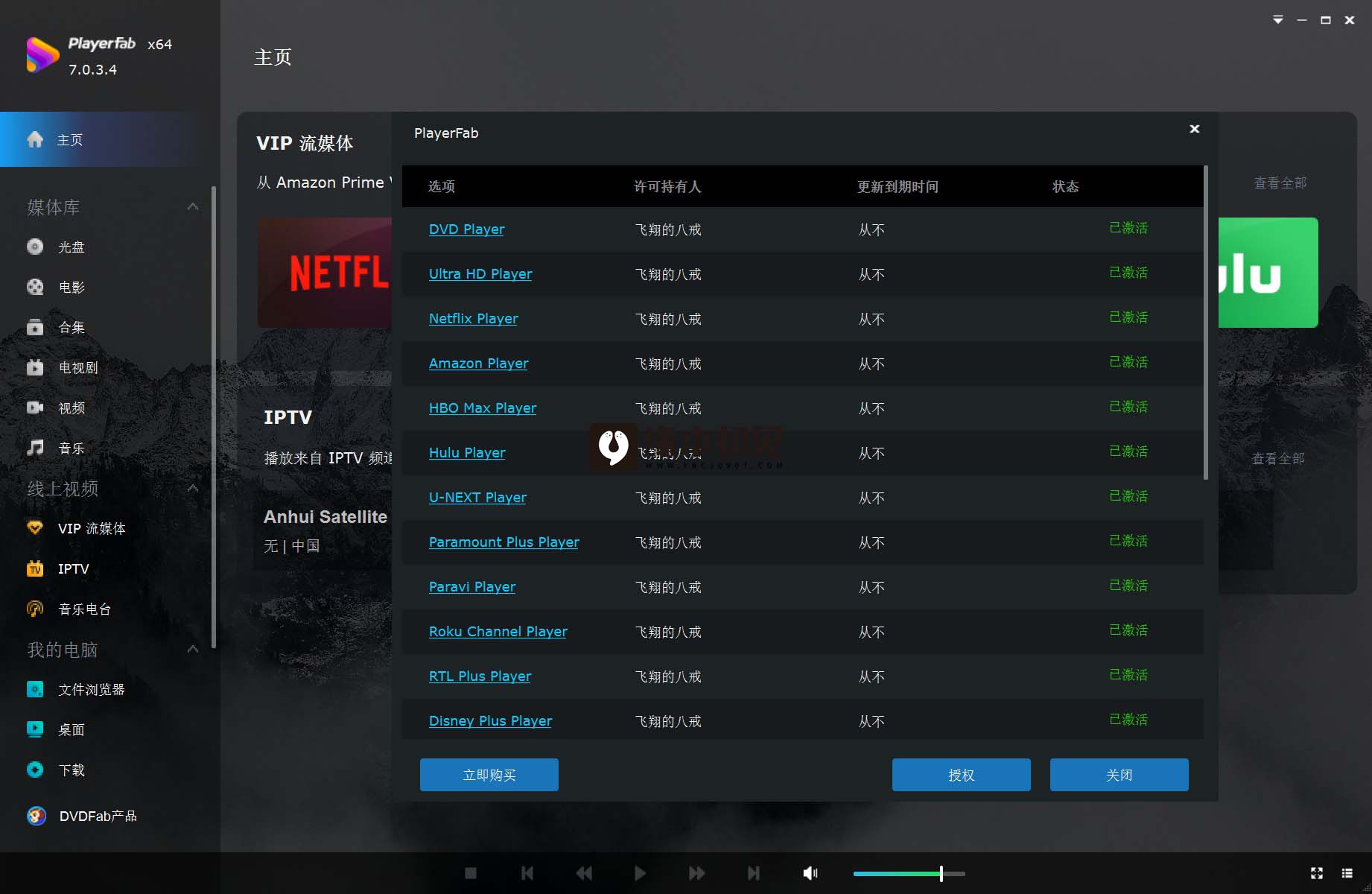
Task: Open the 桌面 desktop icon
Action: click(35, 729)
